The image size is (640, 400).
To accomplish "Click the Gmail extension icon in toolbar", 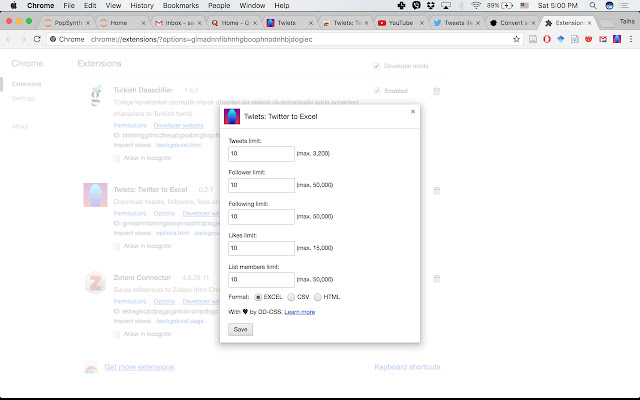I will 603,39.
